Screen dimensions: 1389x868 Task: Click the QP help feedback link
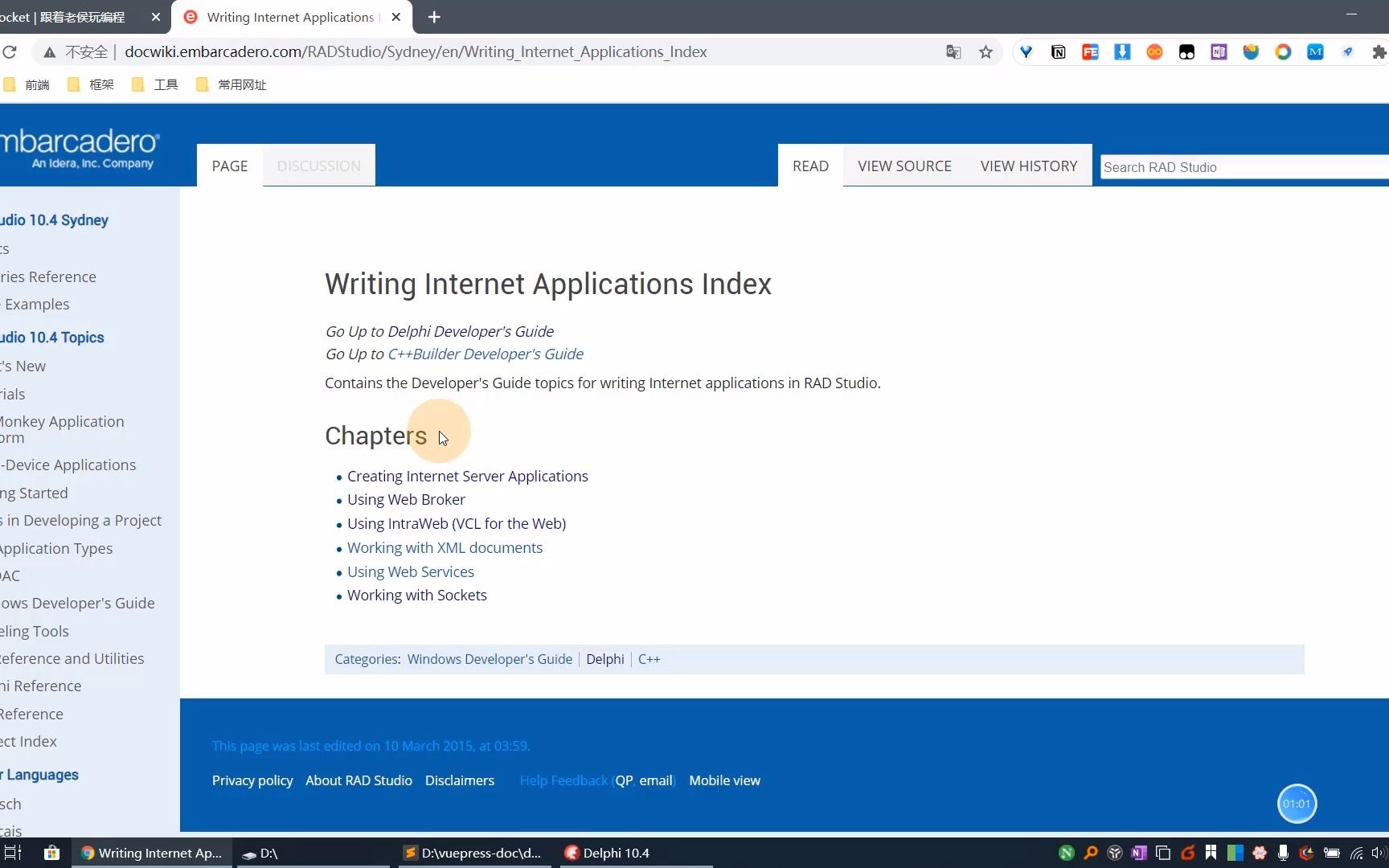pyautogui.click(x=624, y=780)
